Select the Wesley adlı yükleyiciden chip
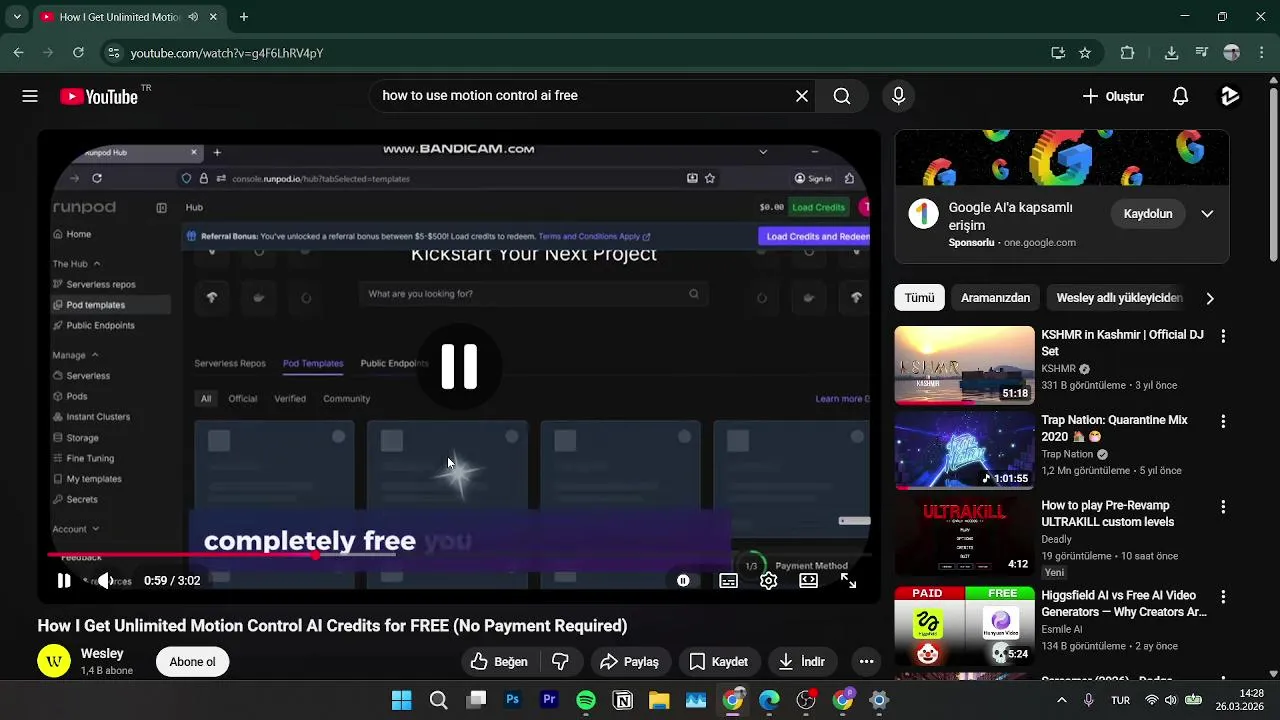 (x=1119, y=298)
